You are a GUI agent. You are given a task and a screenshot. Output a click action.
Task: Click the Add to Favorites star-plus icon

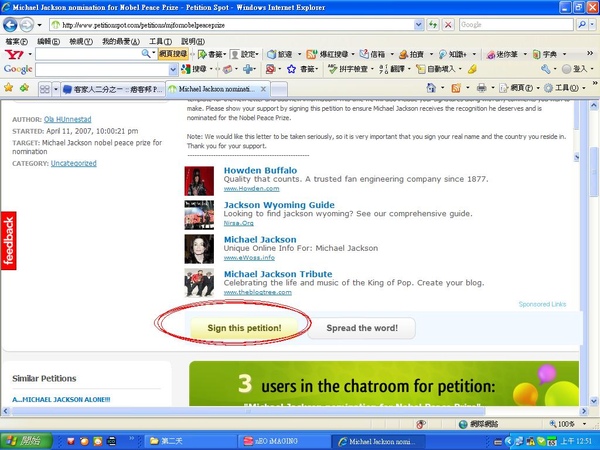[24, 88]
